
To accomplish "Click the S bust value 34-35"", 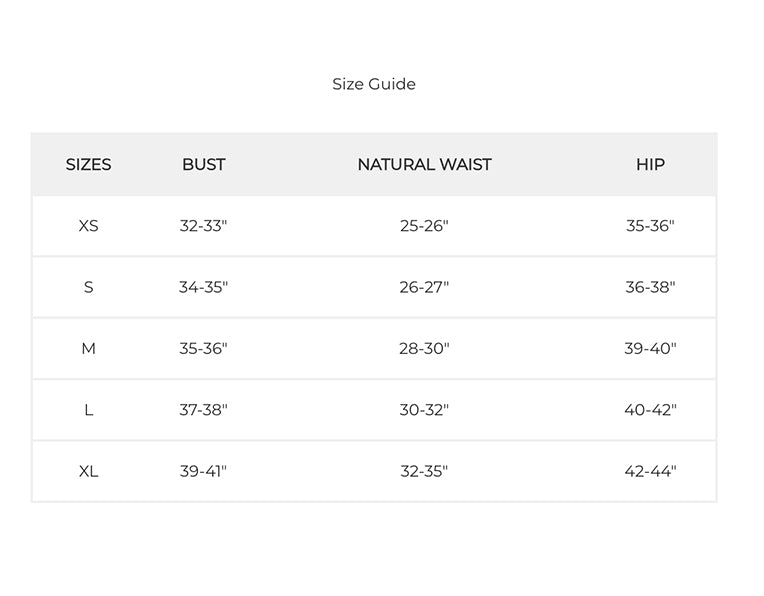I will (204, 288).
